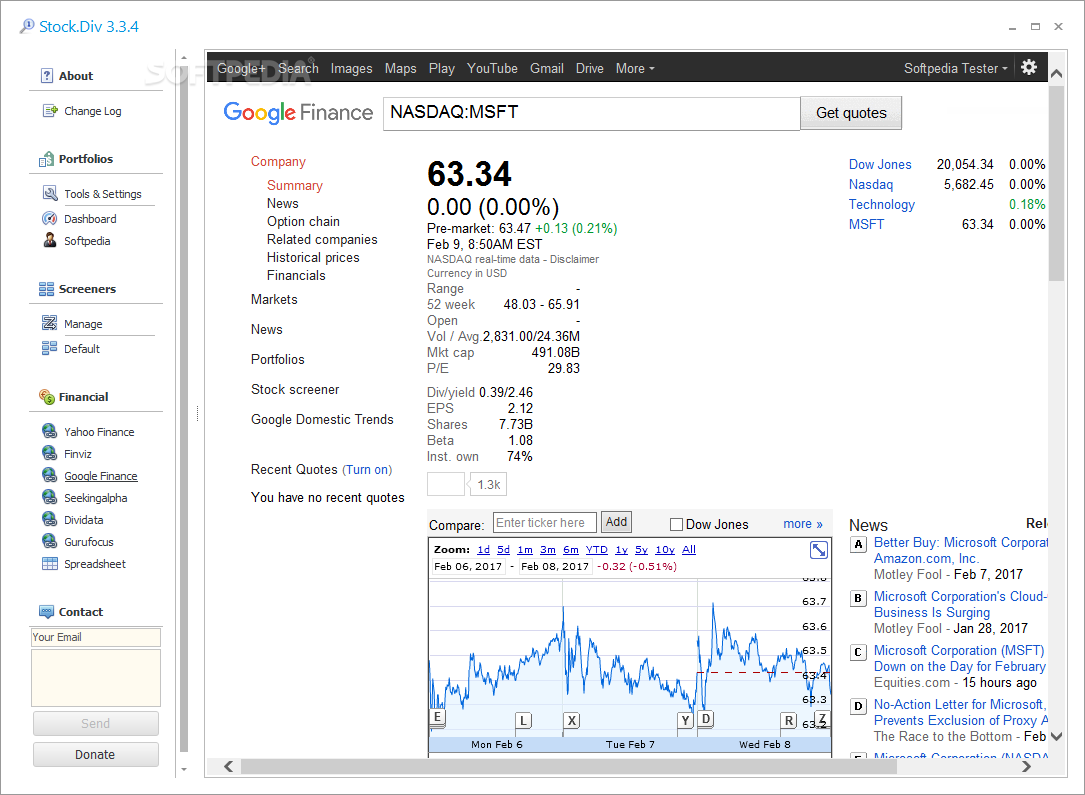Expand the More dropdown in Google bar

pyautogui.click(x=635, y=68)
